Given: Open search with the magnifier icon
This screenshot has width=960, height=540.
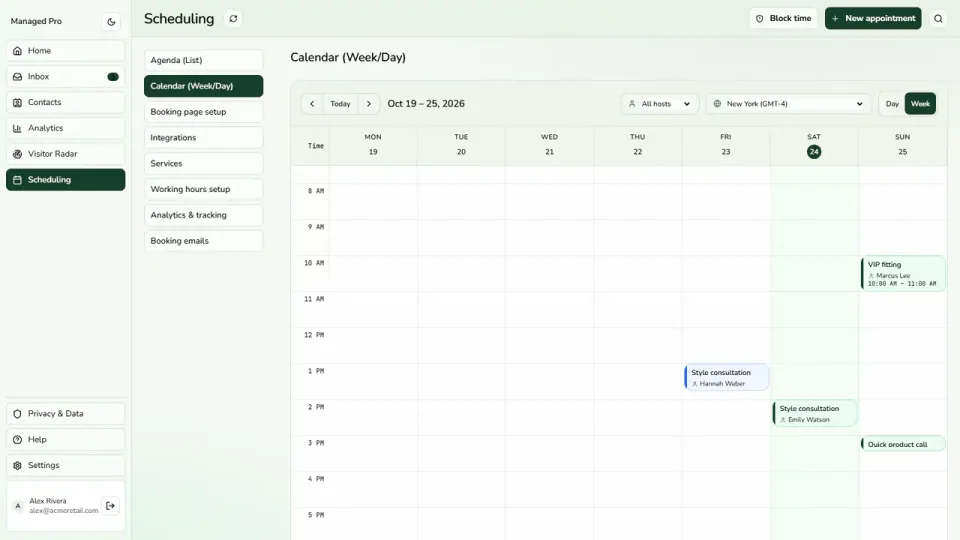Looking at the screenshot, I should 938,18.
